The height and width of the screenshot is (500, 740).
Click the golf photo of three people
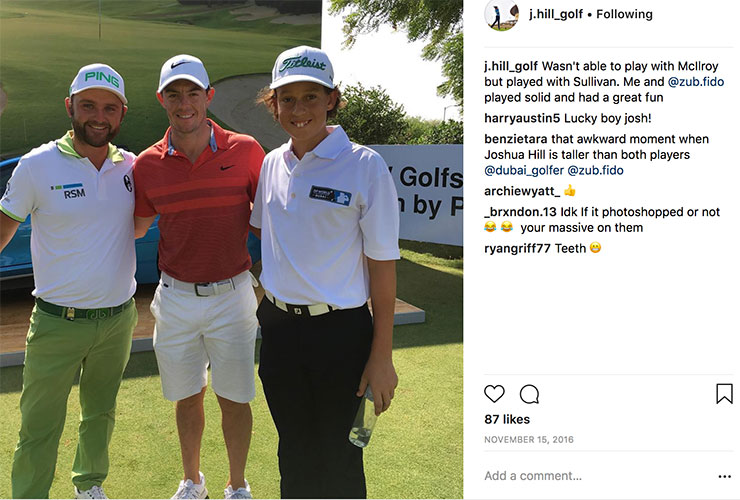coord(231,250)
